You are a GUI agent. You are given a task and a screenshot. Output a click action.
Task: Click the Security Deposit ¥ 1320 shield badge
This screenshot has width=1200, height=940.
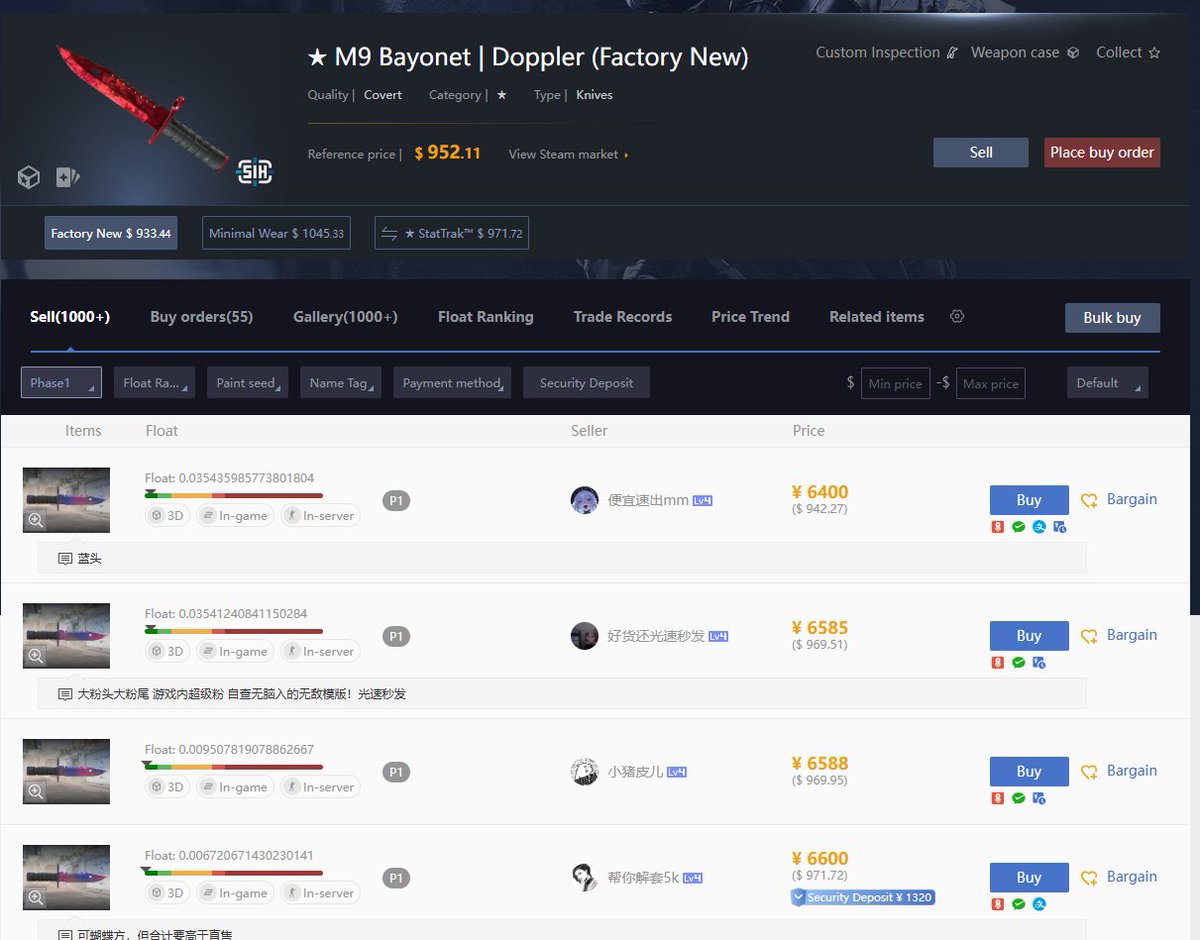pyautogui.click(x=862, y=897)
